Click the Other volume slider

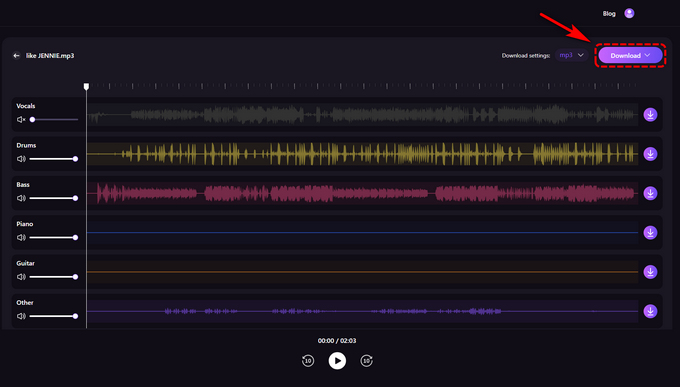coord(54,316)
